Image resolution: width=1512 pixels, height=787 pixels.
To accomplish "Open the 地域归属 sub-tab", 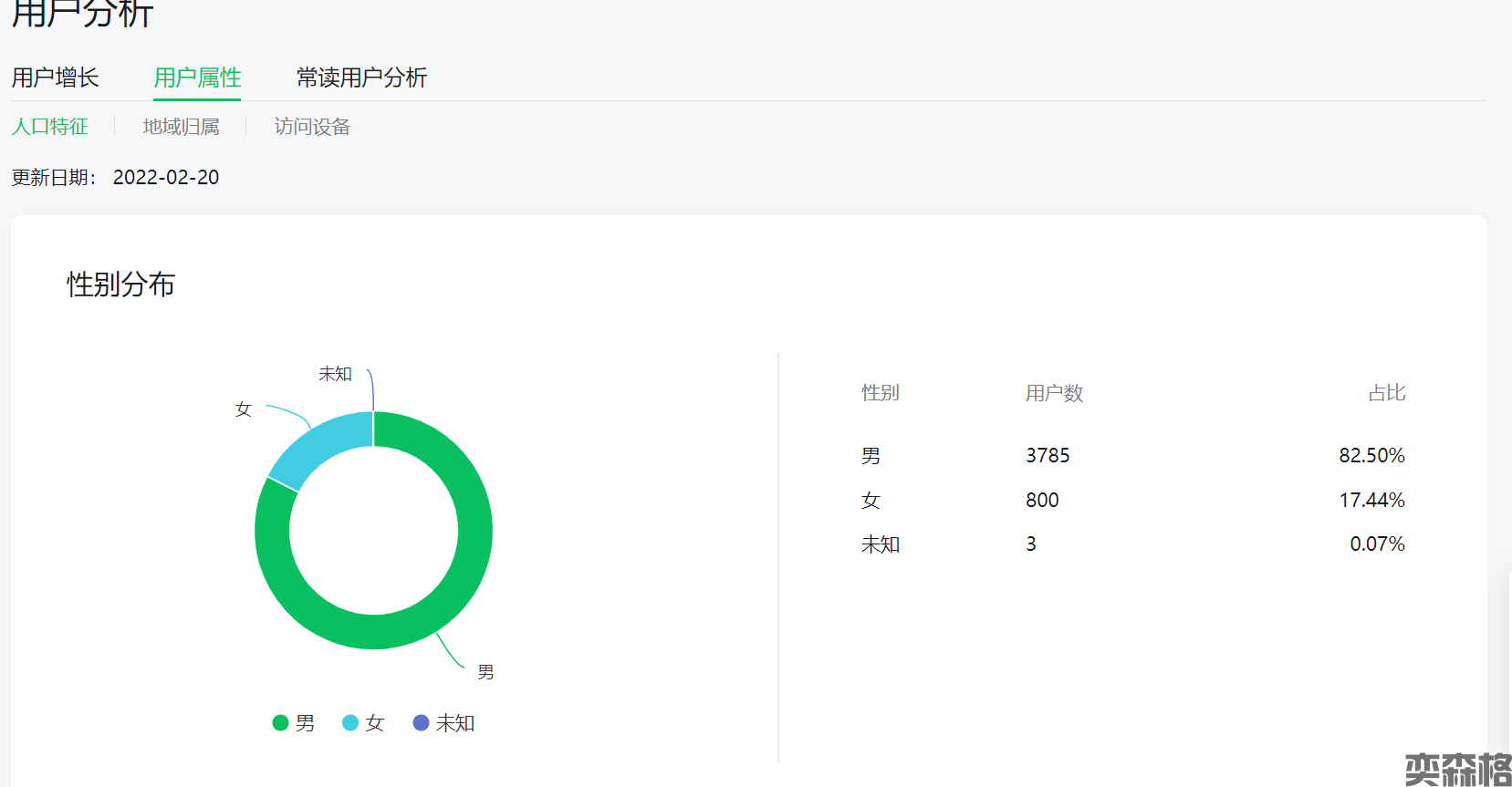I will click(x=181, y=127).
